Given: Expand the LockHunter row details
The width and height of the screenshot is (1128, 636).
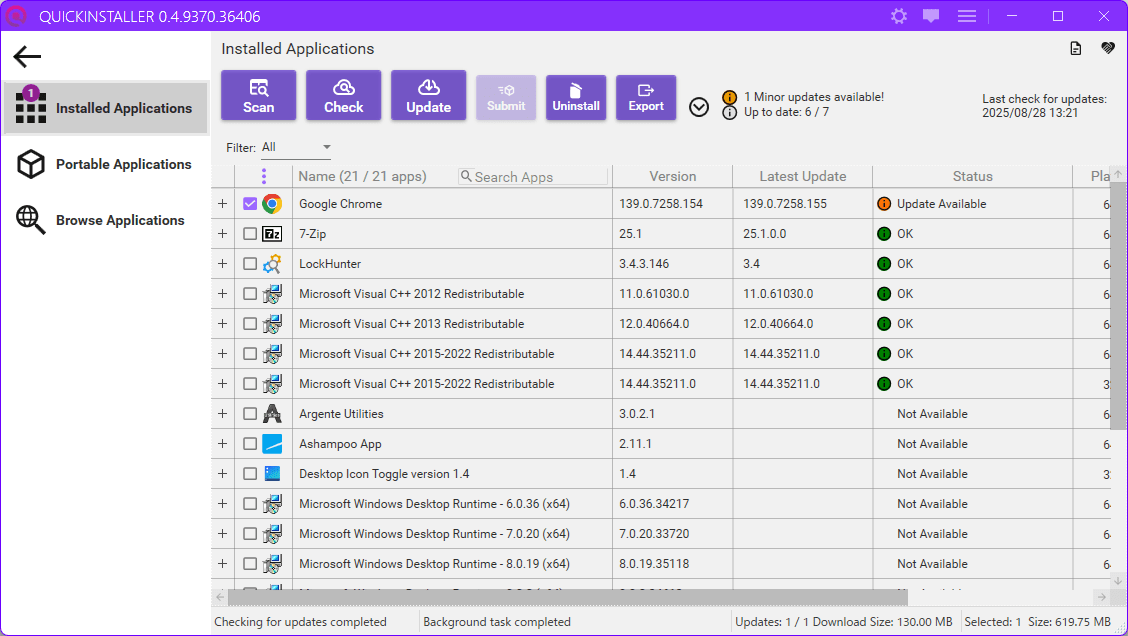Looking at the screenshot, I should point(222,264).
